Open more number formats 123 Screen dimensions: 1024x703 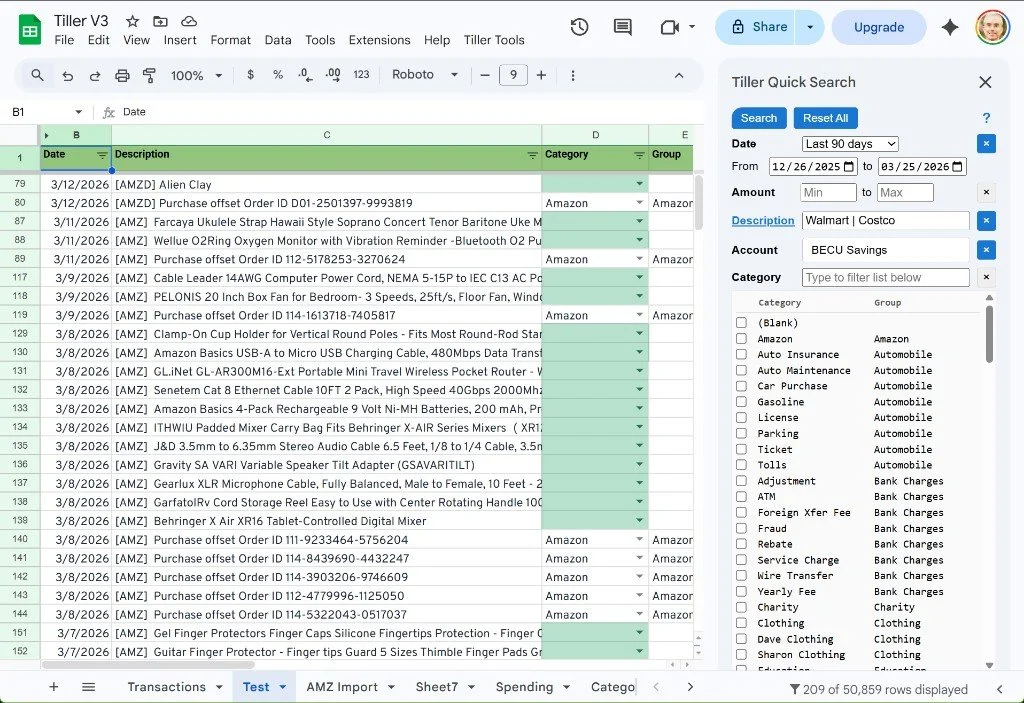coord(361,74)
